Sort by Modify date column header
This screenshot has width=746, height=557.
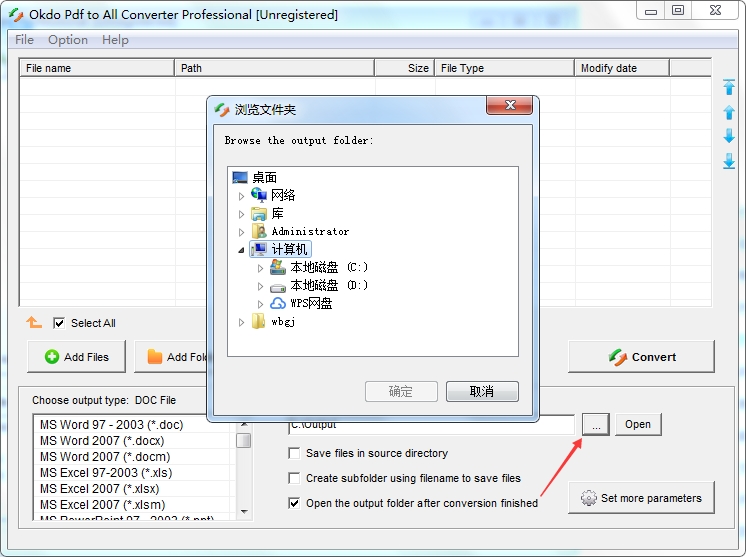[x=622, y=68]
